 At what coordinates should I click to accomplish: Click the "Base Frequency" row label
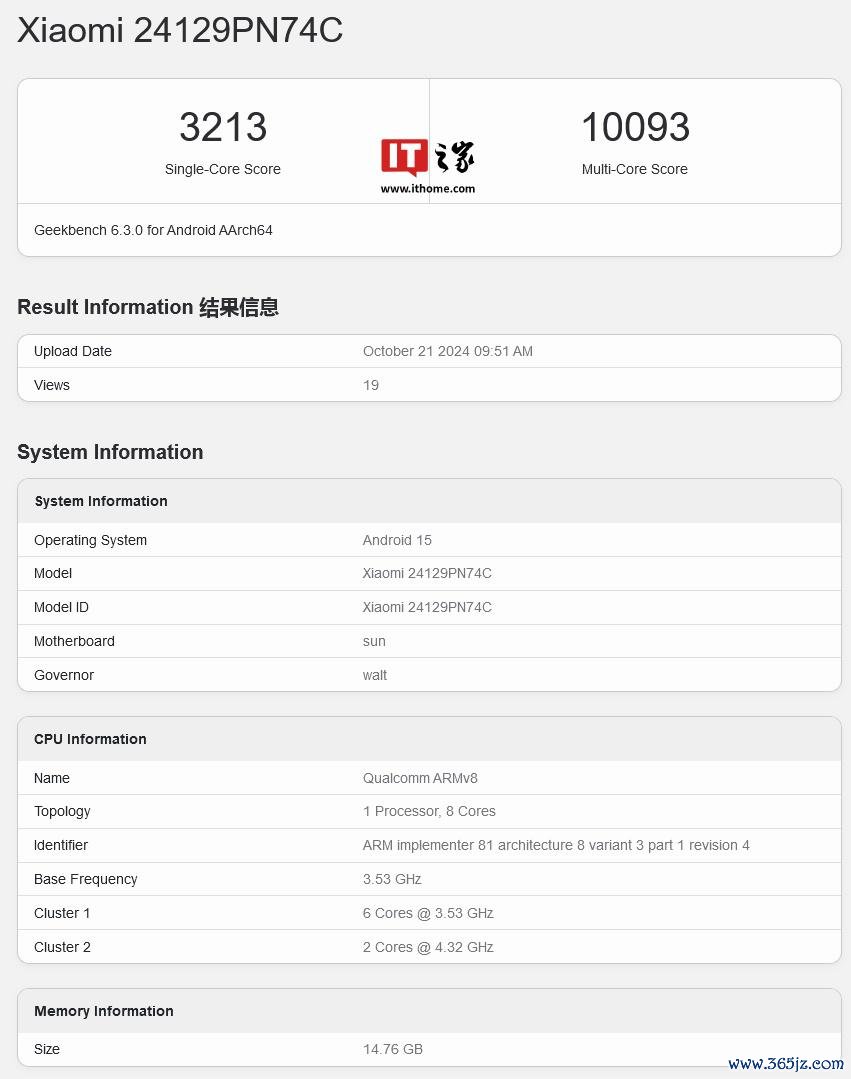coord(86,879)
